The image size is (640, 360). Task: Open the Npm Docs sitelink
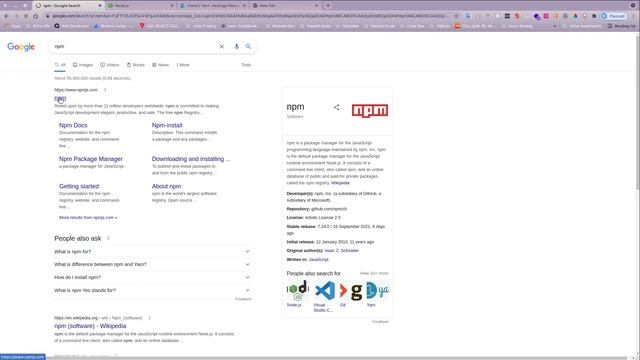73,125
